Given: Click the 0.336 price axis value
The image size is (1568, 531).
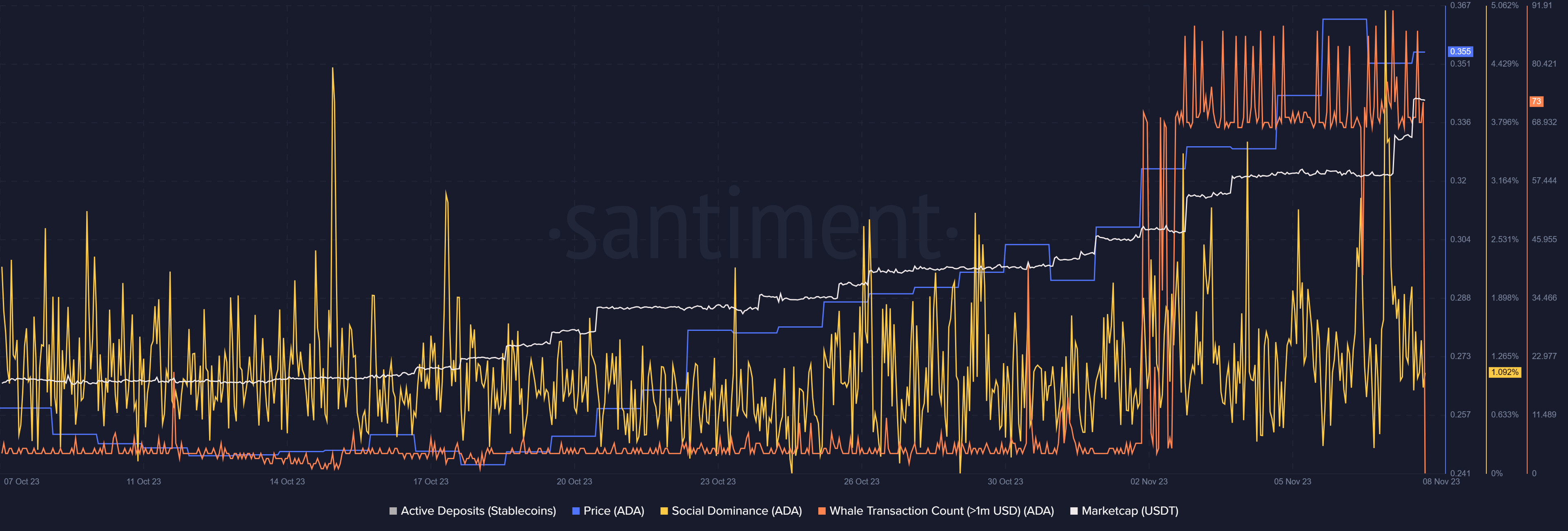Looking at the screenshot, I should [x=1460, y=123].
